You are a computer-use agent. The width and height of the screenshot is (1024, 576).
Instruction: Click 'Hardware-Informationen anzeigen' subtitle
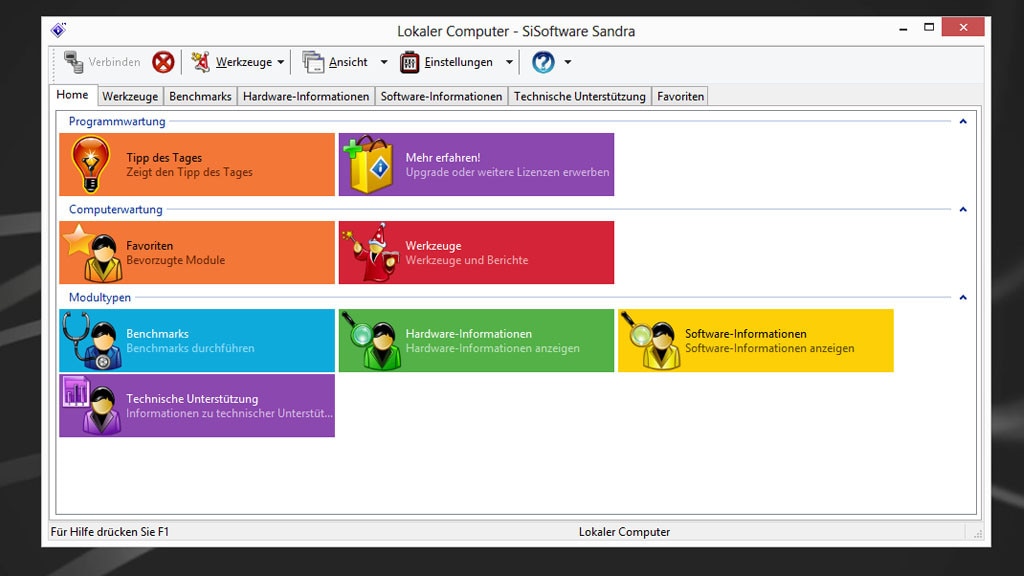pyautogui.click(x=492, y=348)
